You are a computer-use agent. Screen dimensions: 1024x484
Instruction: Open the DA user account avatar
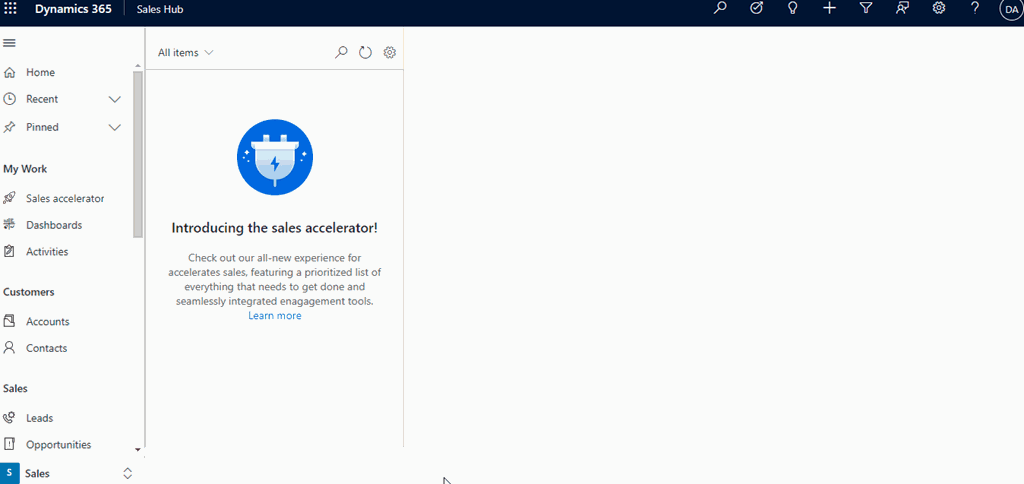pos(1011,9)
